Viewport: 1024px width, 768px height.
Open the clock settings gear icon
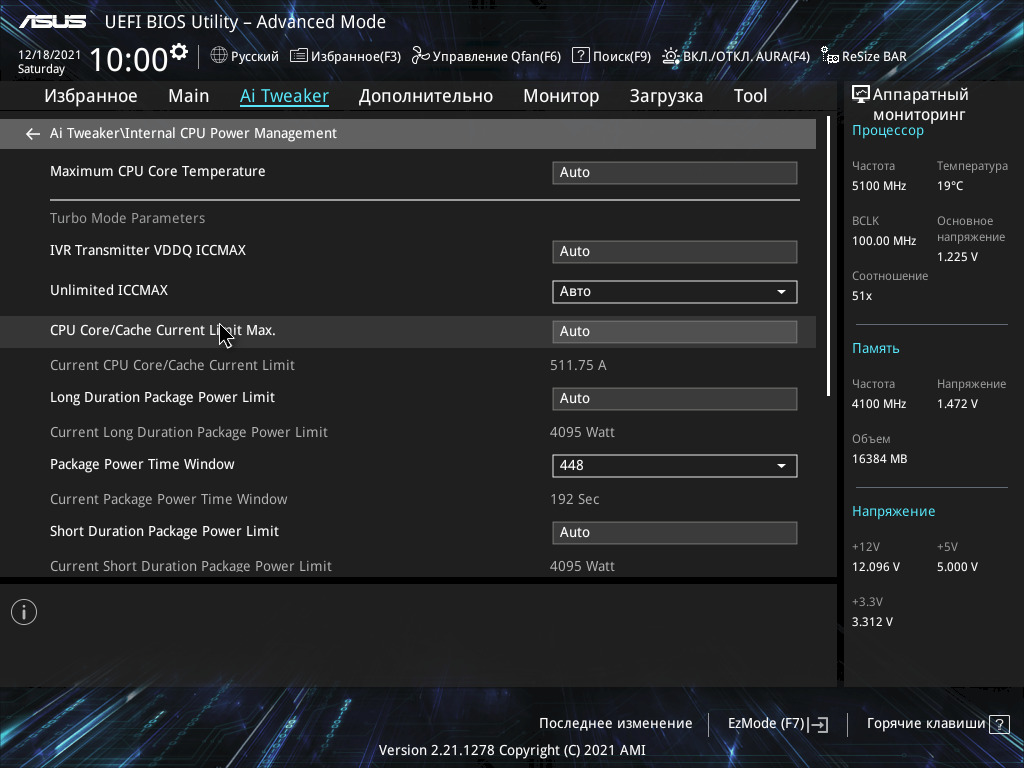click(178, 52)
